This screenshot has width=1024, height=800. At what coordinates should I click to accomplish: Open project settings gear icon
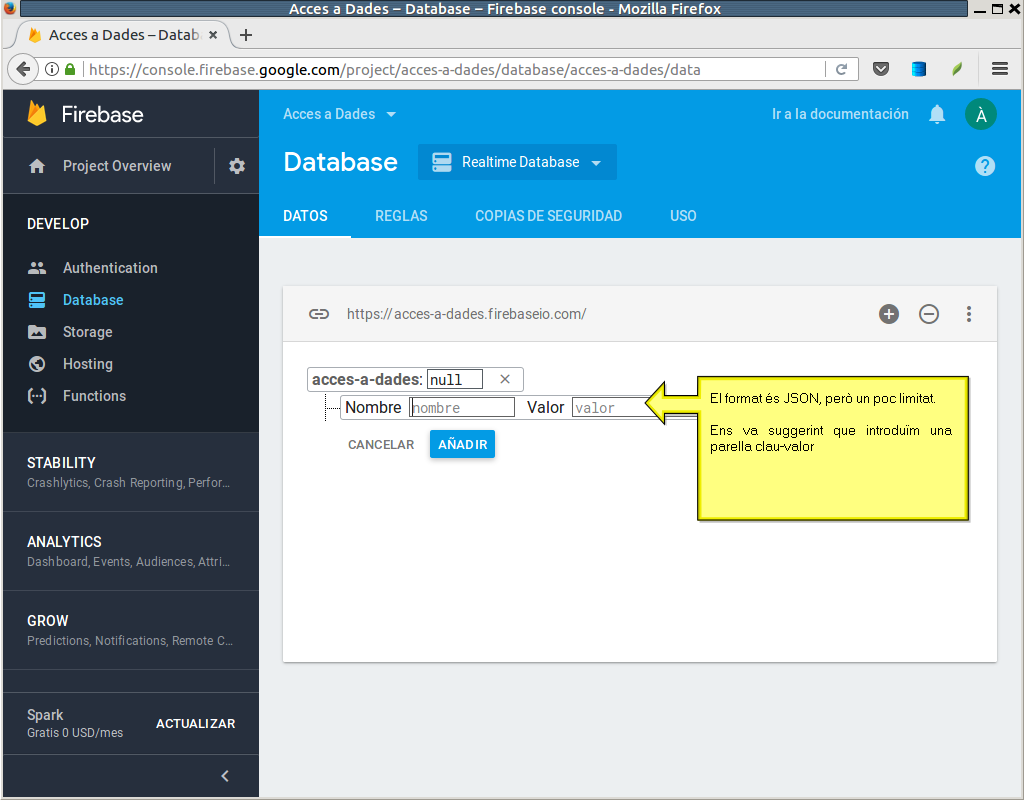coord(236,166)
